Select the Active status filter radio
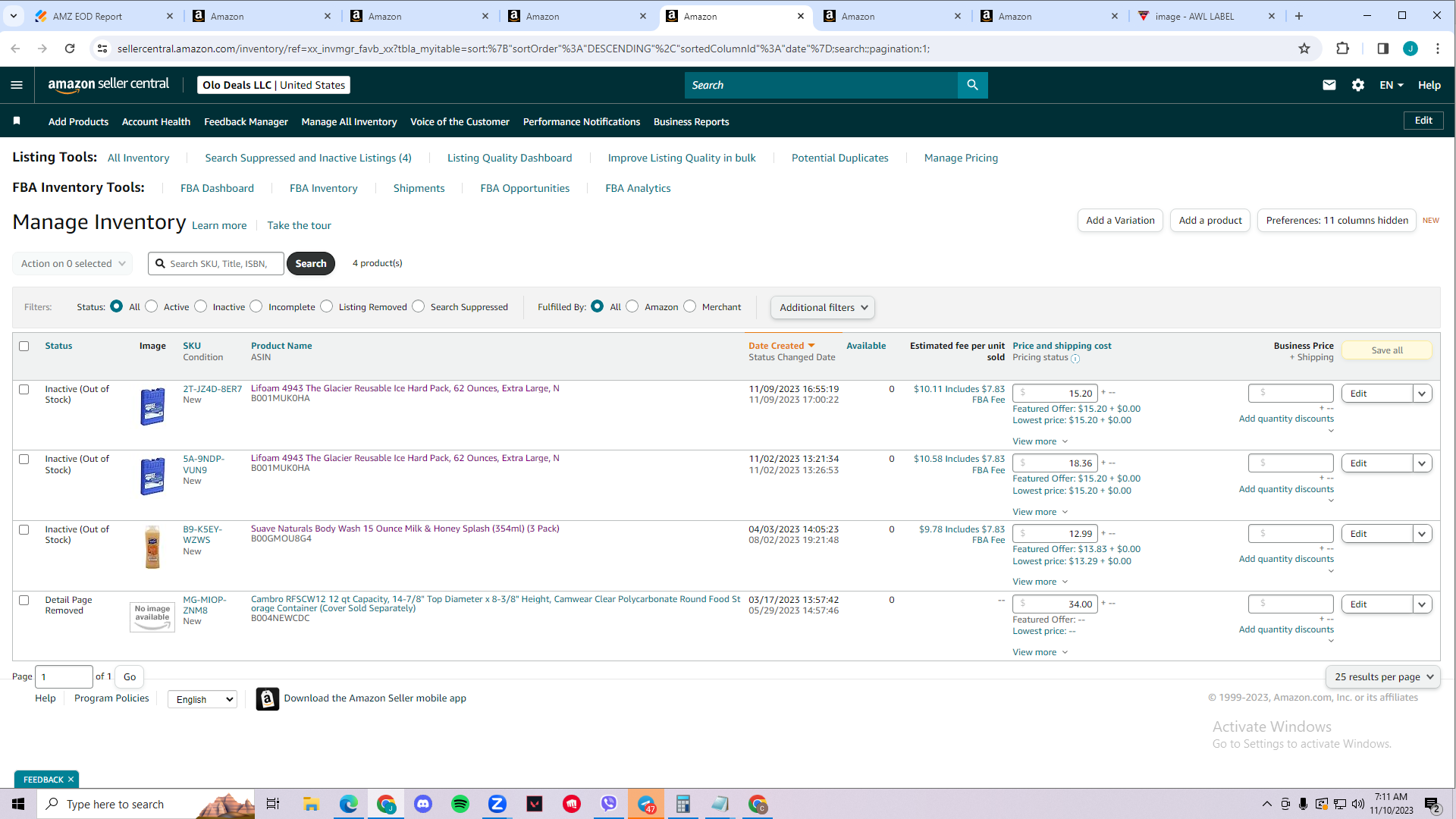Viewport: 1456px width, 819px height. (152, 306)
